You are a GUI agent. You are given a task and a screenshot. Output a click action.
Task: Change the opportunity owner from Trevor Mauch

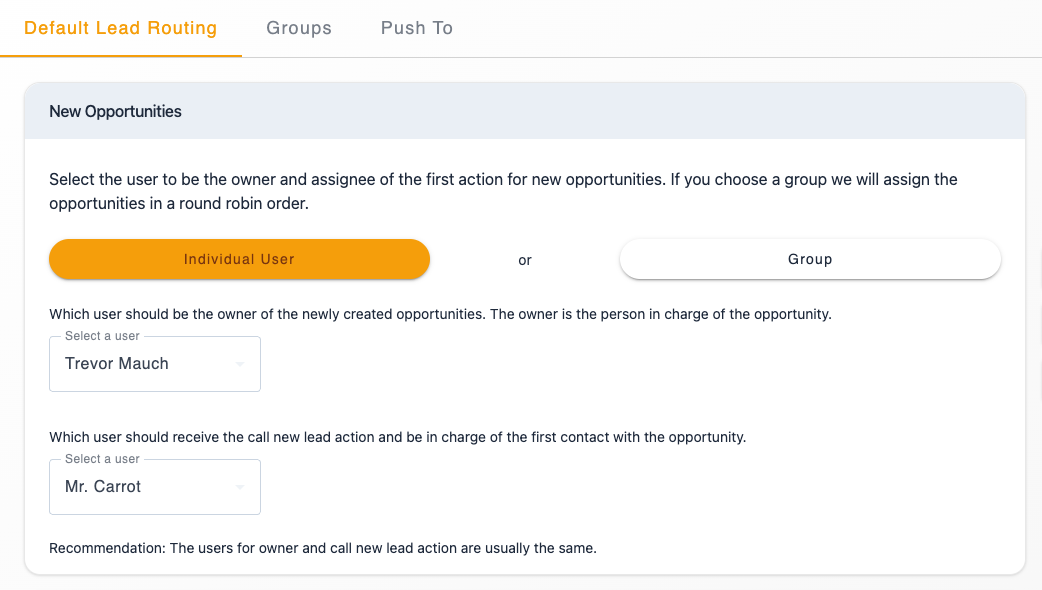pos(155,364)
